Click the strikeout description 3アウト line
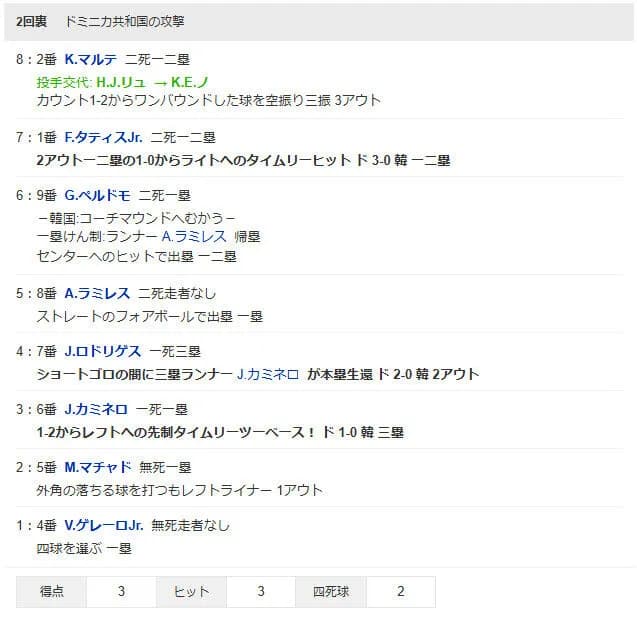This screenshot has height=619, width=637. click(x=209, y=100)
